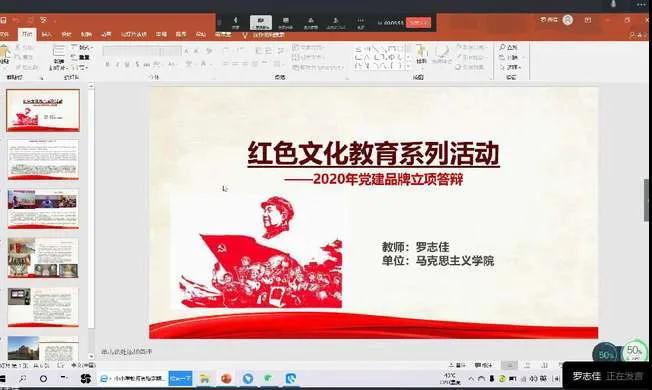Toggle Bold formatting in ribbon
This screenshot has width=652, height=390.
point(107,64)
